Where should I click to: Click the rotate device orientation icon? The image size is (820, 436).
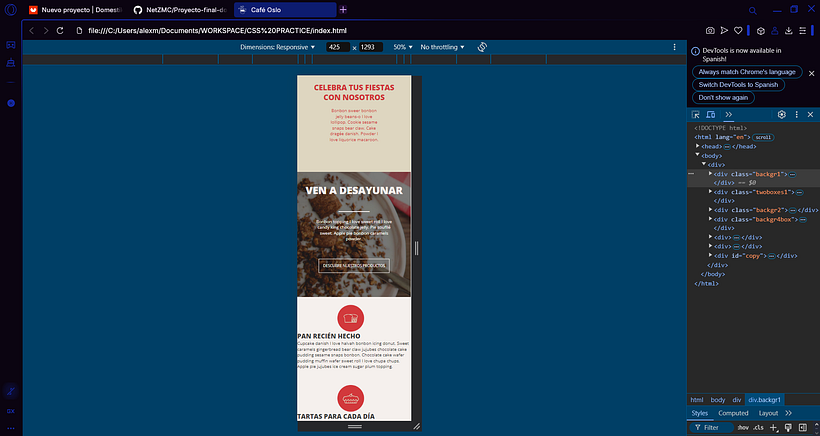[482, 47]
